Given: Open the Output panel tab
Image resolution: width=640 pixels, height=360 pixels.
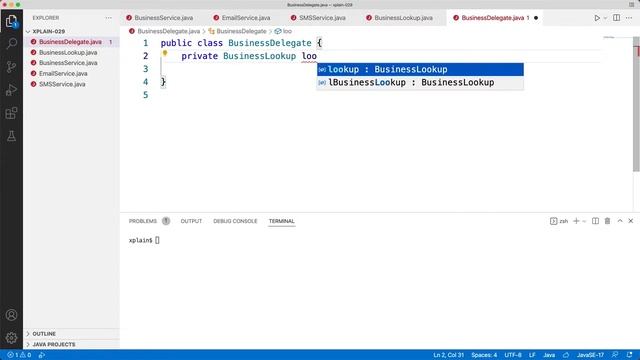Looking at the screenshot, I should pos(191,221).
